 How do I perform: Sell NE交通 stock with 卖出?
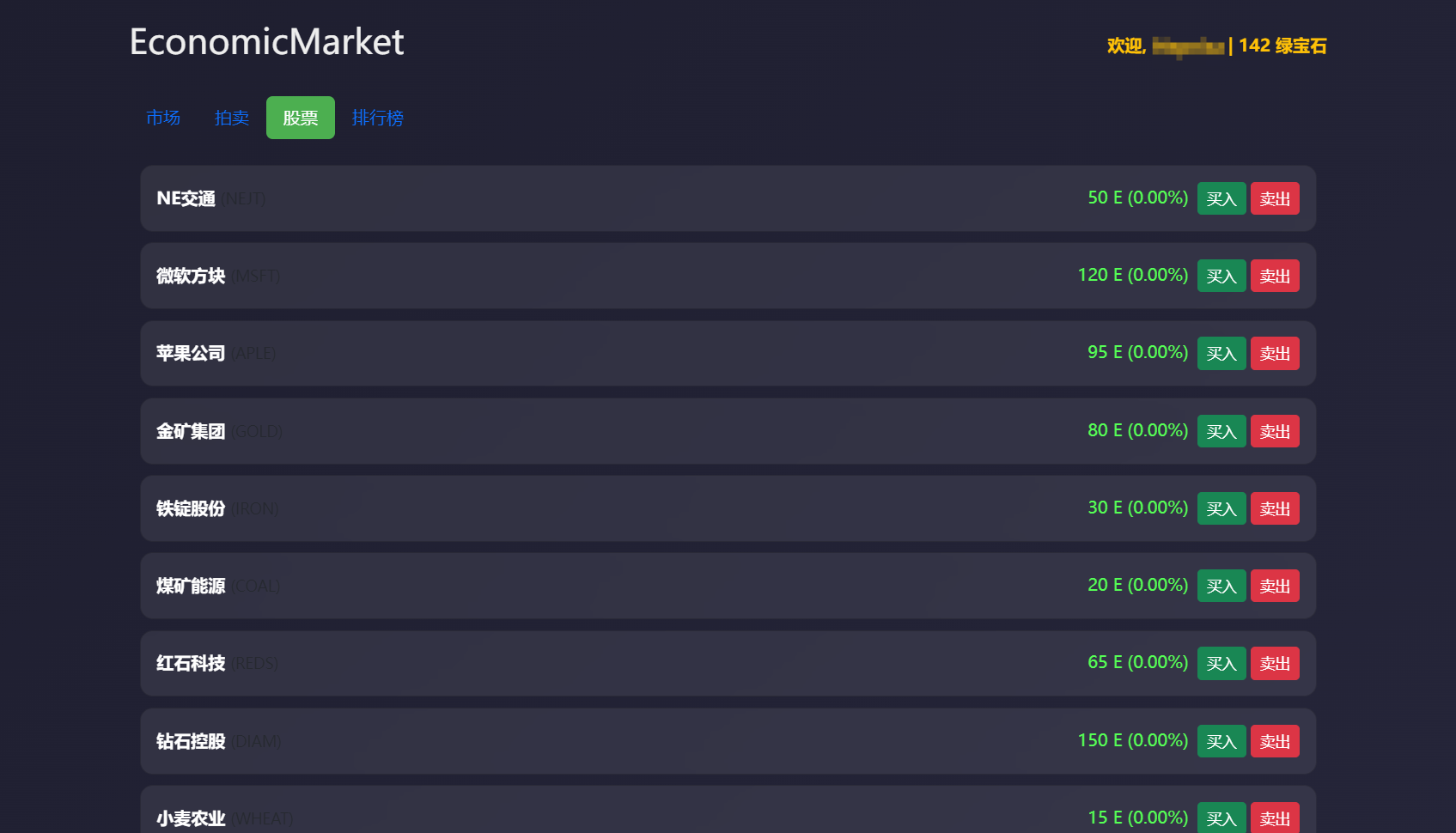click(1275, 198)
